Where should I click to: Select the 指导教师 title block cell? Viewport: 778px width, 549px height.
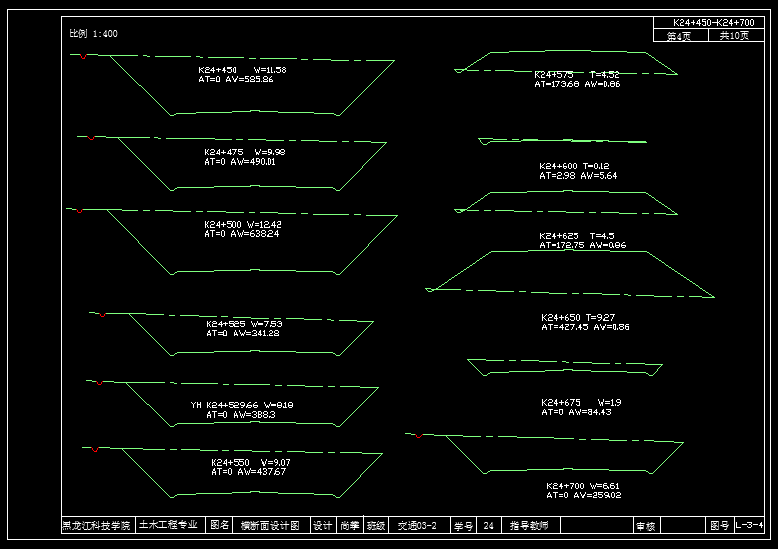(530, 525)
